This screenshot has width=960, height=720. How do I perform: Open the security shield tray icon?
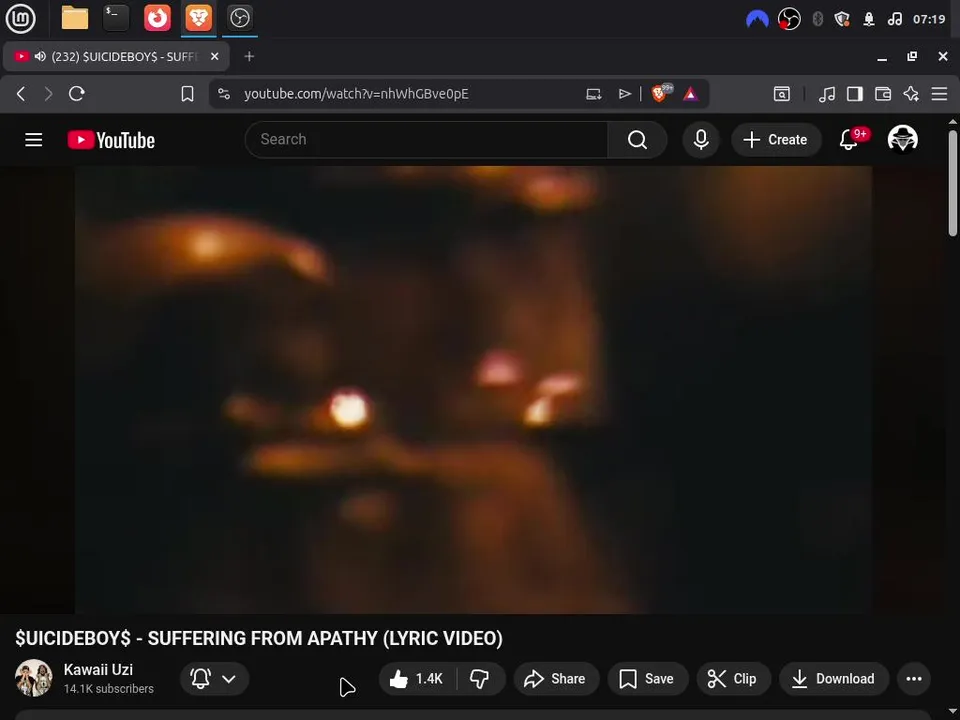click(842, 20)
